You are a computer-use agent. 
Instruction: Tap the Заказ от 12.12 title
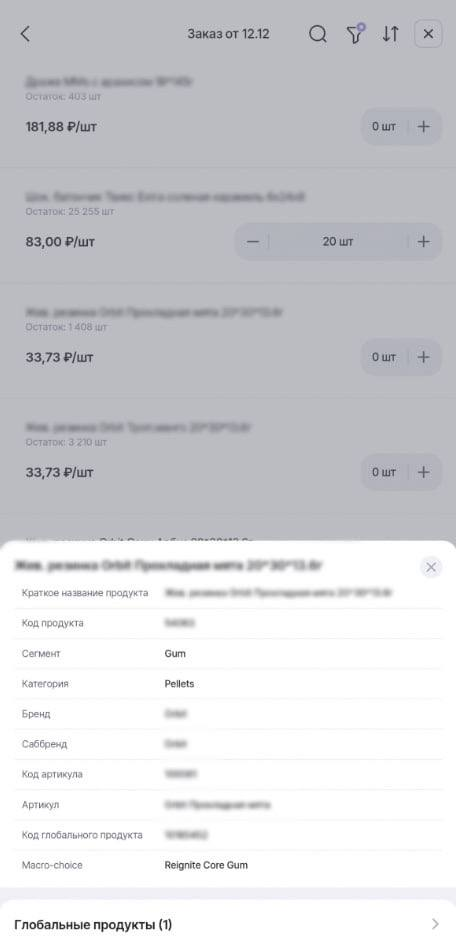point(228,34)
